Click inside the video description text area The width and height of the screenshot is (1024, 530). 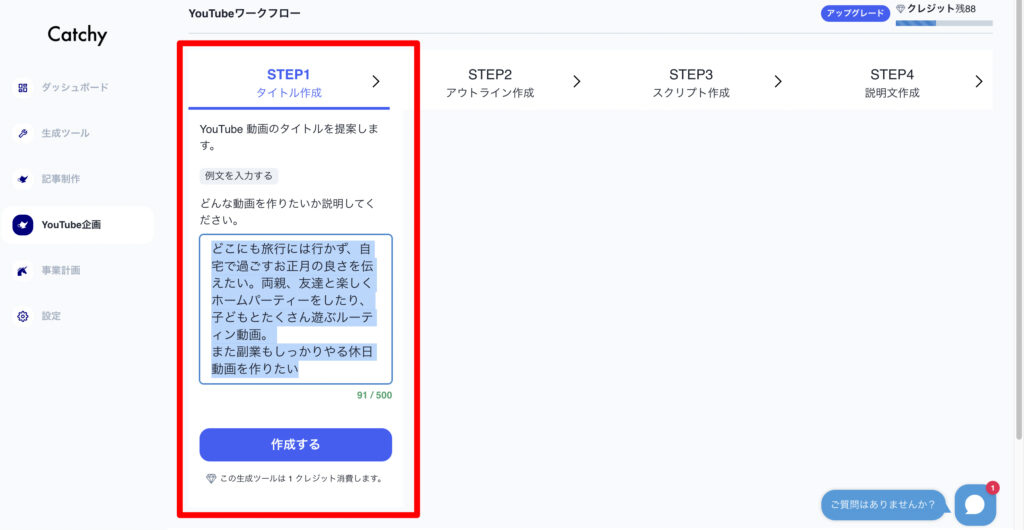coord(295,308)
